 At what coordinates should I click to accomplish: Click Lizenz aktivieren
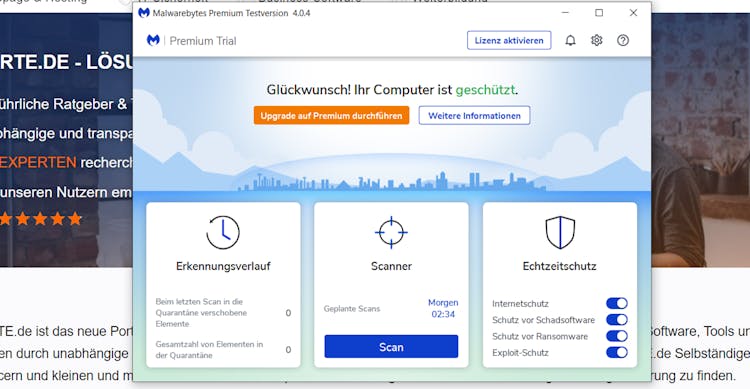pyautogui.click(x=509, y=41)
